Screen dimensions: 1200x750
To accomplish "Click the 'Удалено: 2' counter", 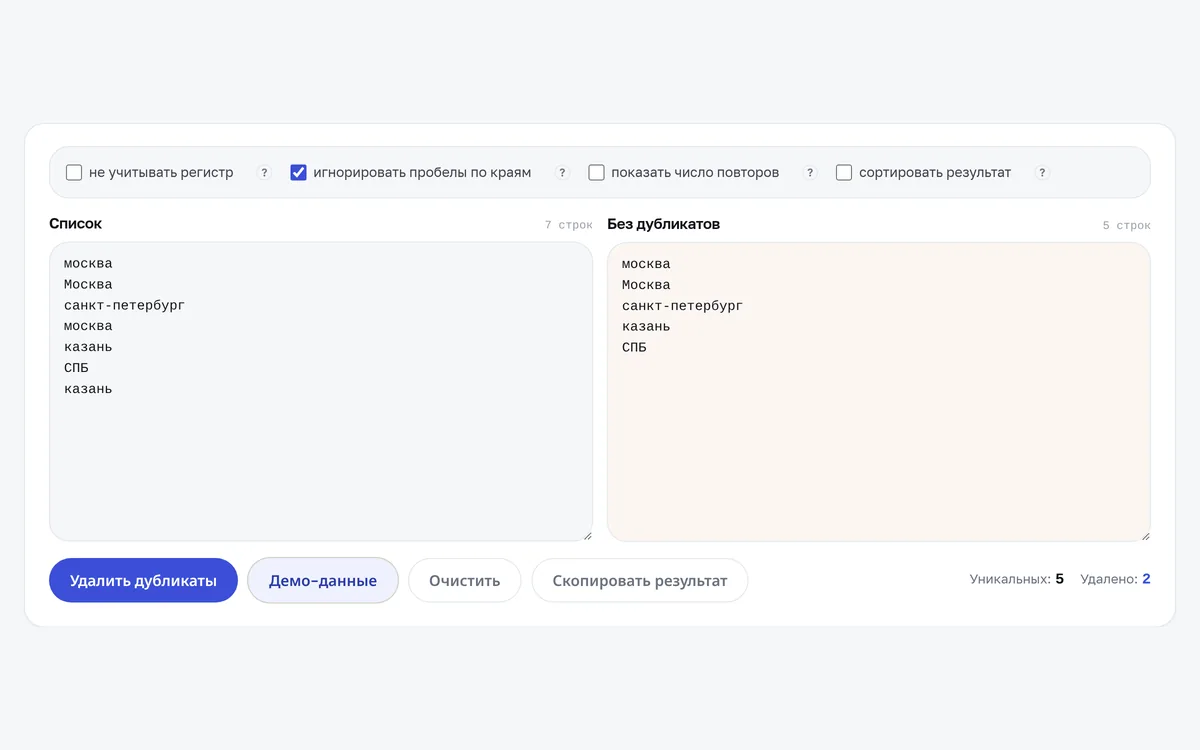I will 1115,579.
